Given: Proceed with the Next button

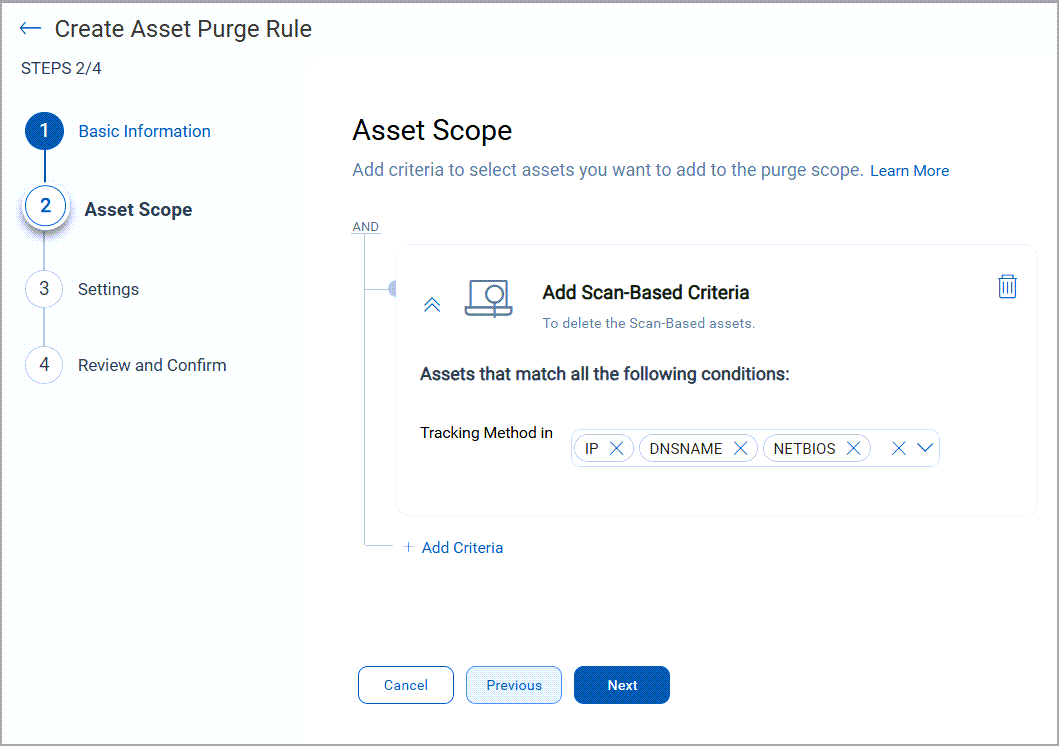Looking at the screenshot, I should click(622, 685).
